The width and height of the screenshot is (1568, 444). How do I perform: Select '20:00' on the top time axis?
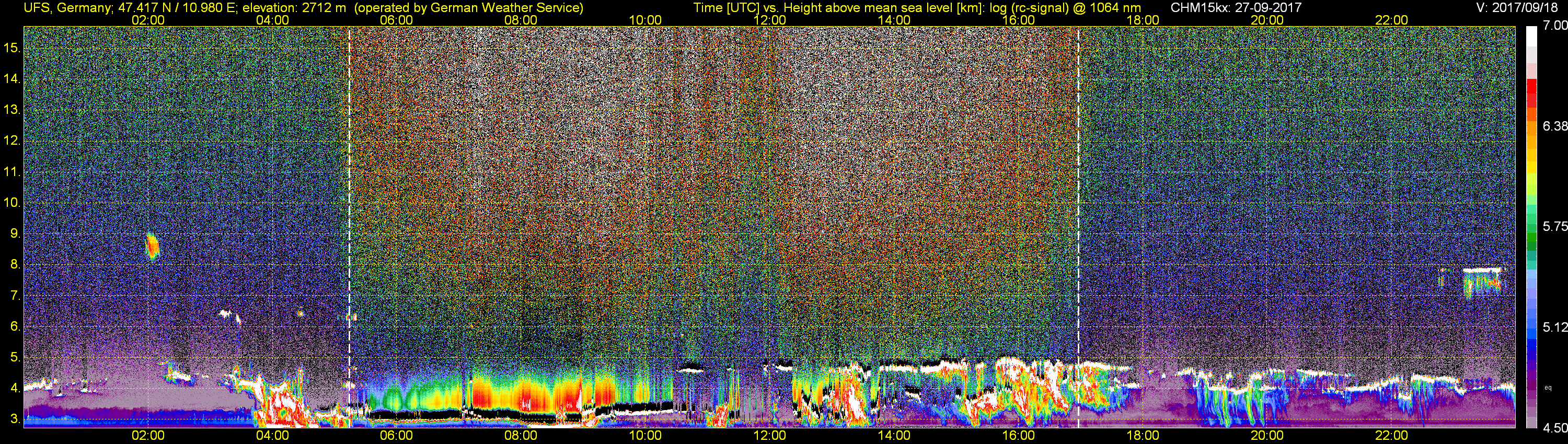point(1267,20)
